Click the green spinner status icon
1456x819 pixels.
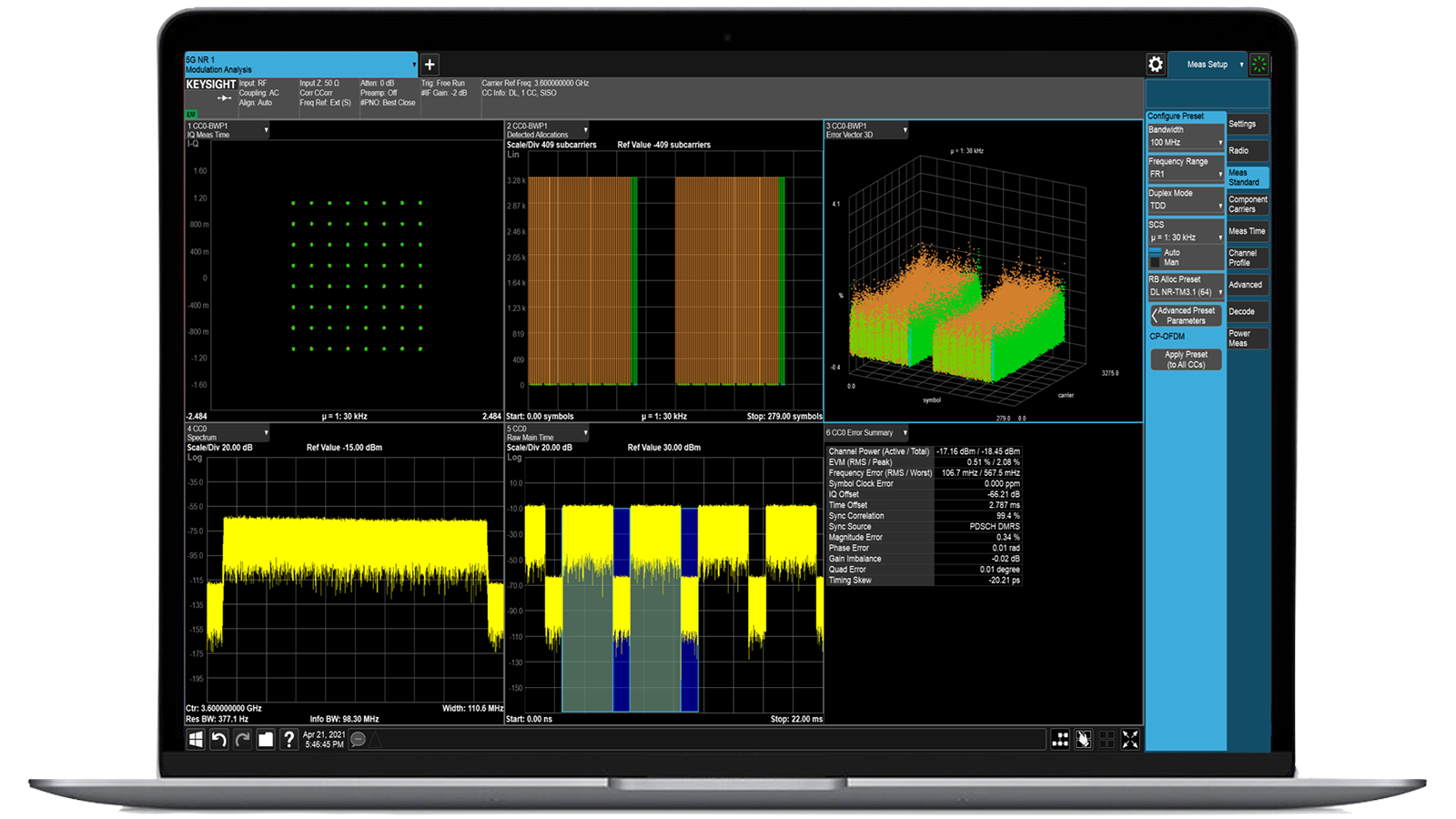tap(1259, 65)
